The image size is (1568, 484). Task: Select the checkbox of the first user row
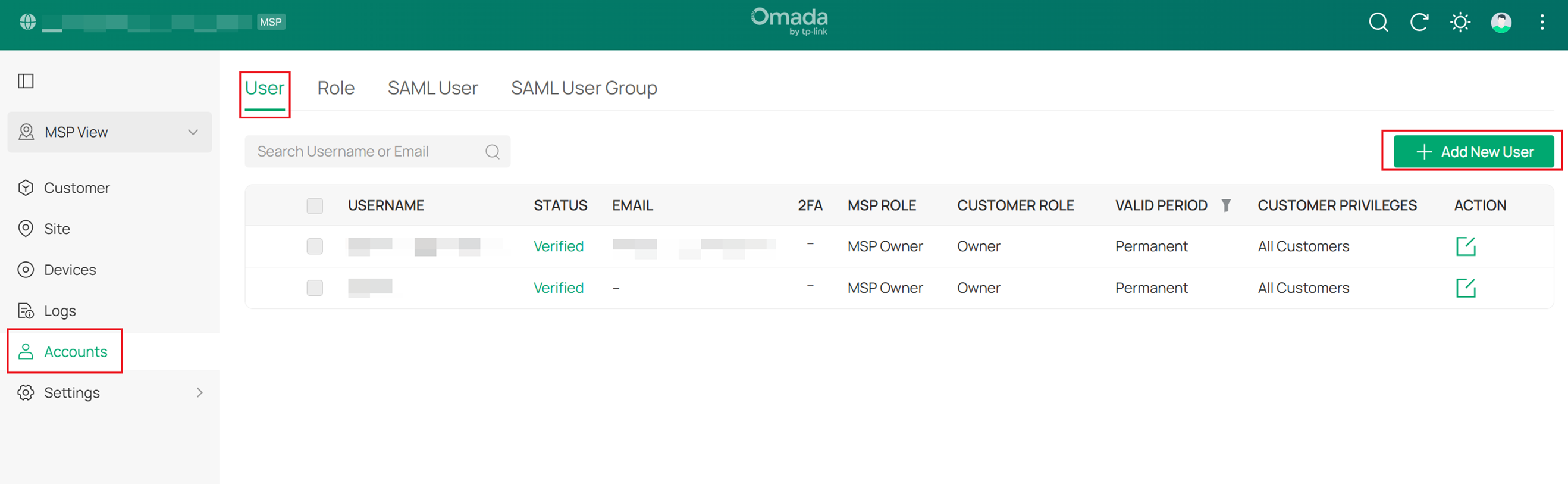[315, 246]
